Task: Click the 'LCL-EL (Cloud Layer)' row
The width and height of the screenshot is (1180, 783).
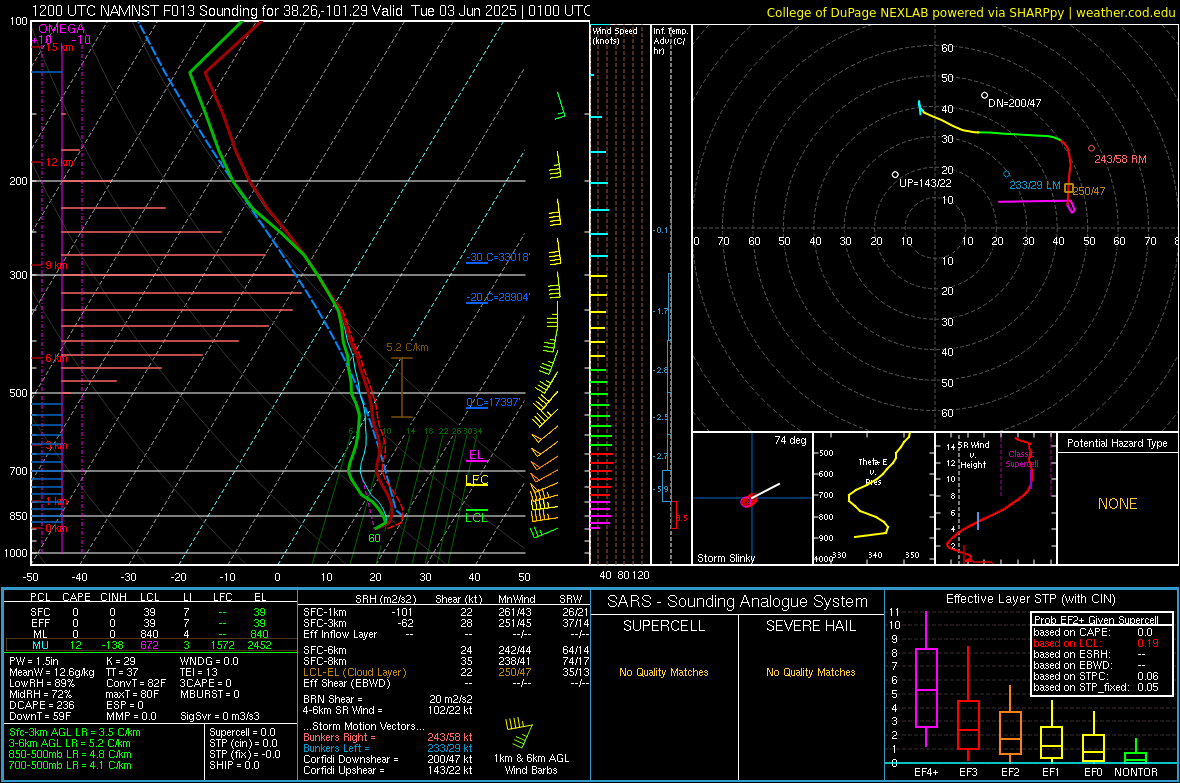Action: [446, 672]
